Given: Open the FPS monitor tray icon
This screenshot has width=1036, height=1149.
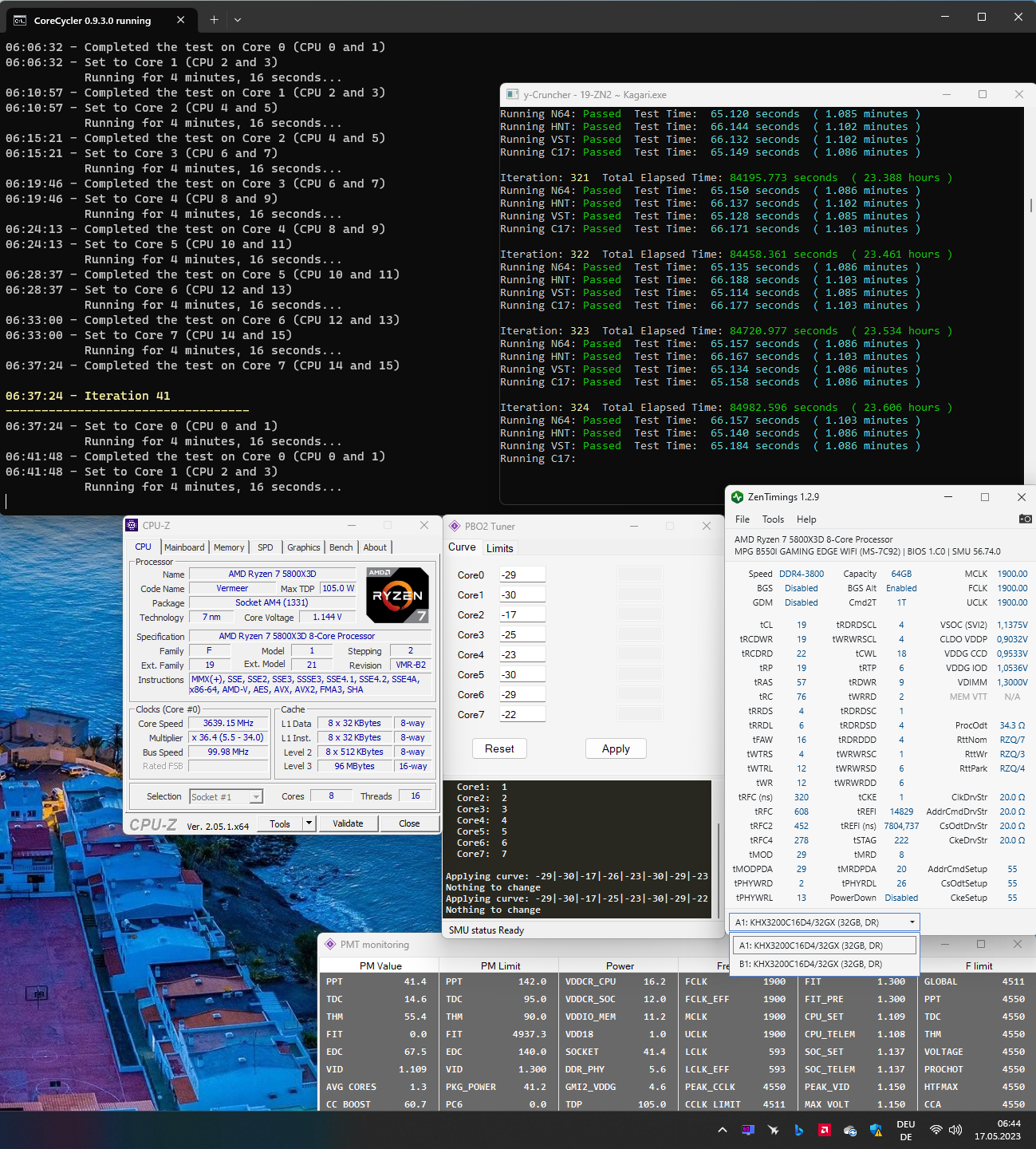Looking at the screenshot, I should 748,1130.
